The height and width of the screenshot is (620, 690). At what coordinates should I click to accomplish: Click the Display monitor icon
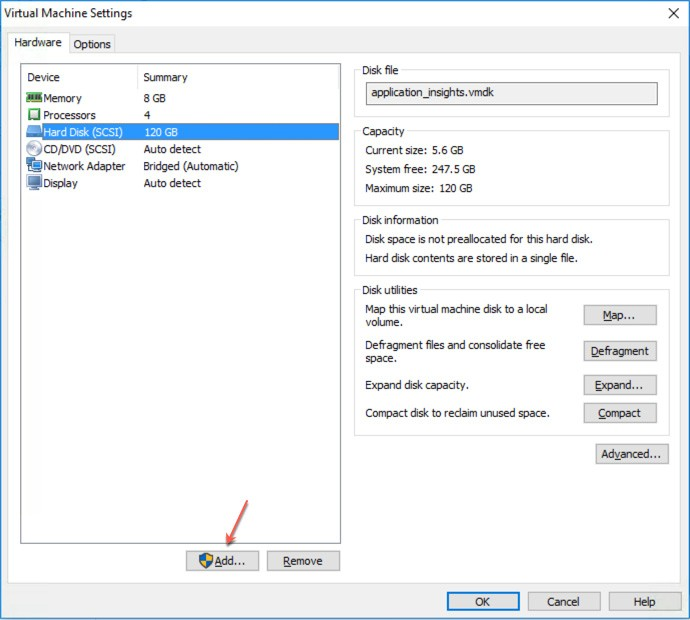point(34,183)
